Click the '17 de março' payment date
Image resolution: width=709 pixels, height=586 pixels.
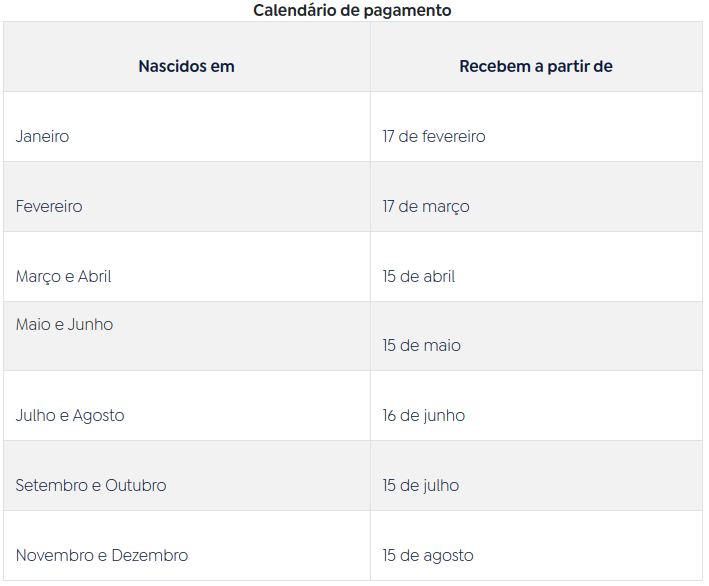426,207
